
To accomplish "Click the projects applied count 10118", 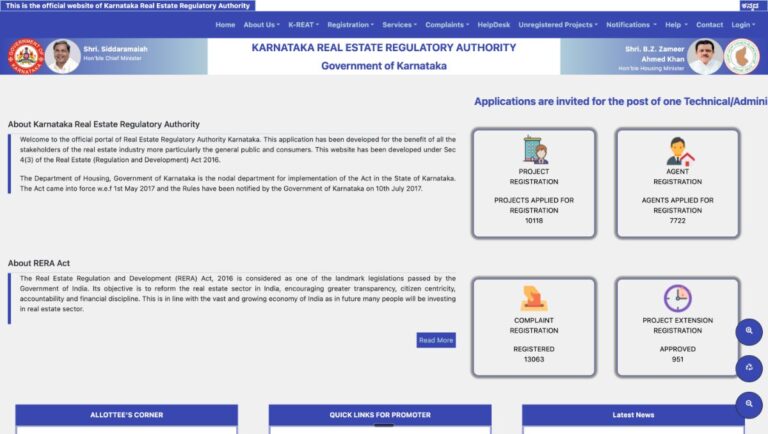I will [x=534, y=220].
